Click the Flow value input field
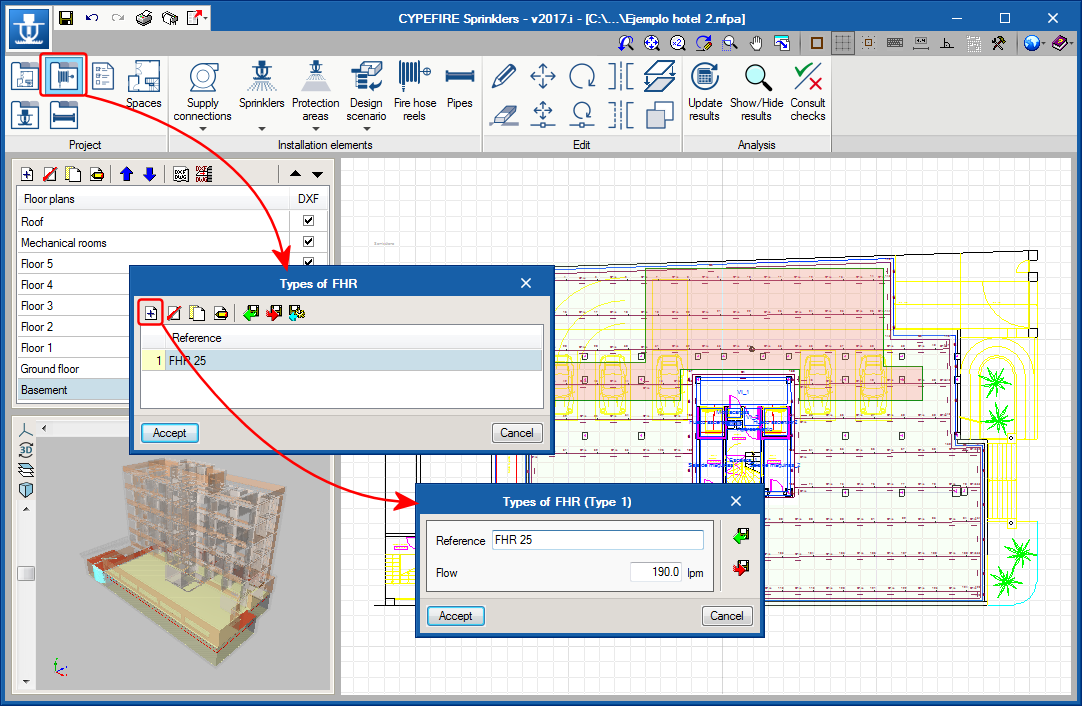 click(656, 573)
